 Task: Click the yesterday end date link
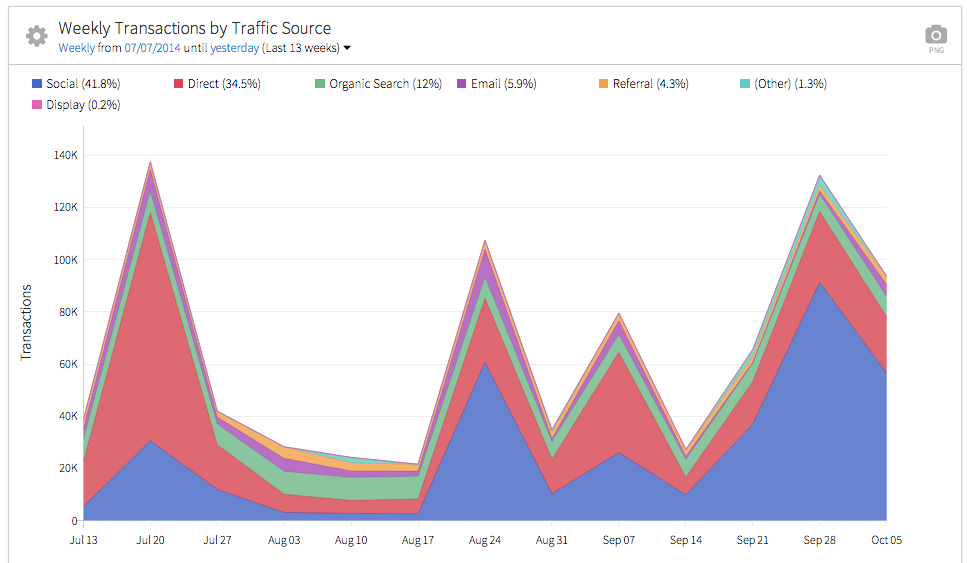(x=234, y=48)
